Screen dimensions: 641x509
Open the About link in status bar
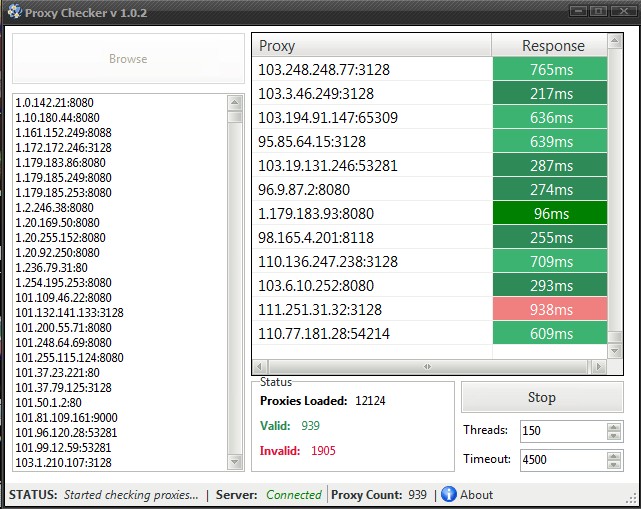point(476,494)
